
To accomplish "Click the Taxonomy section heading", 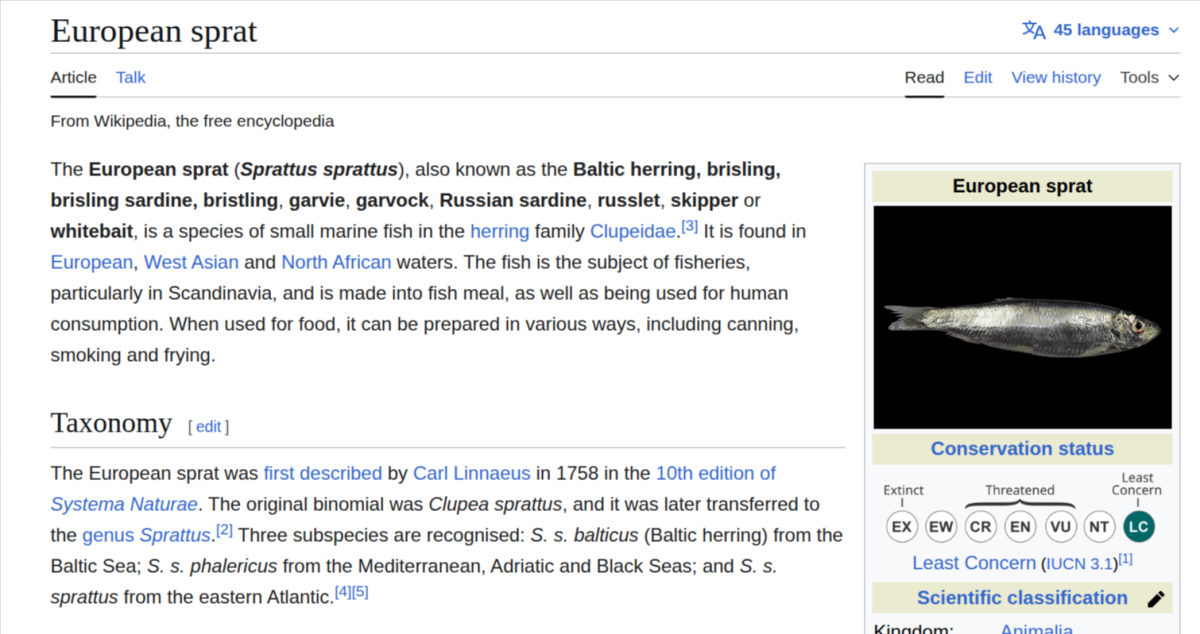I will [x=111, y=423].
